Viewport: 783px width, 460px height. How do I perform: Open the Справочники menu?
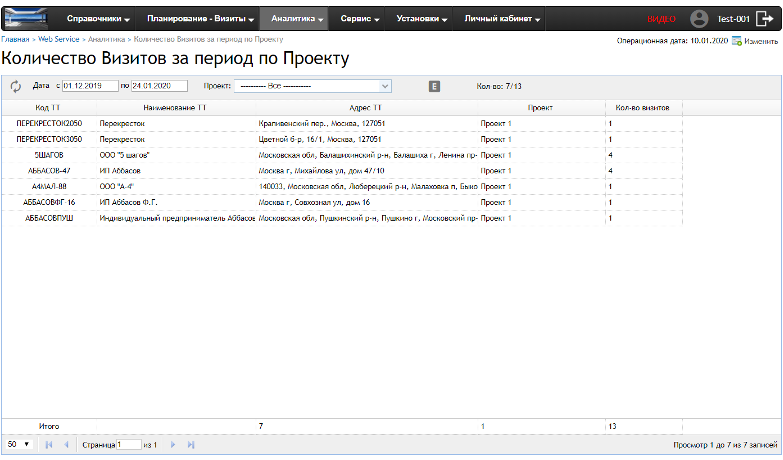click(x=98, y=19)
